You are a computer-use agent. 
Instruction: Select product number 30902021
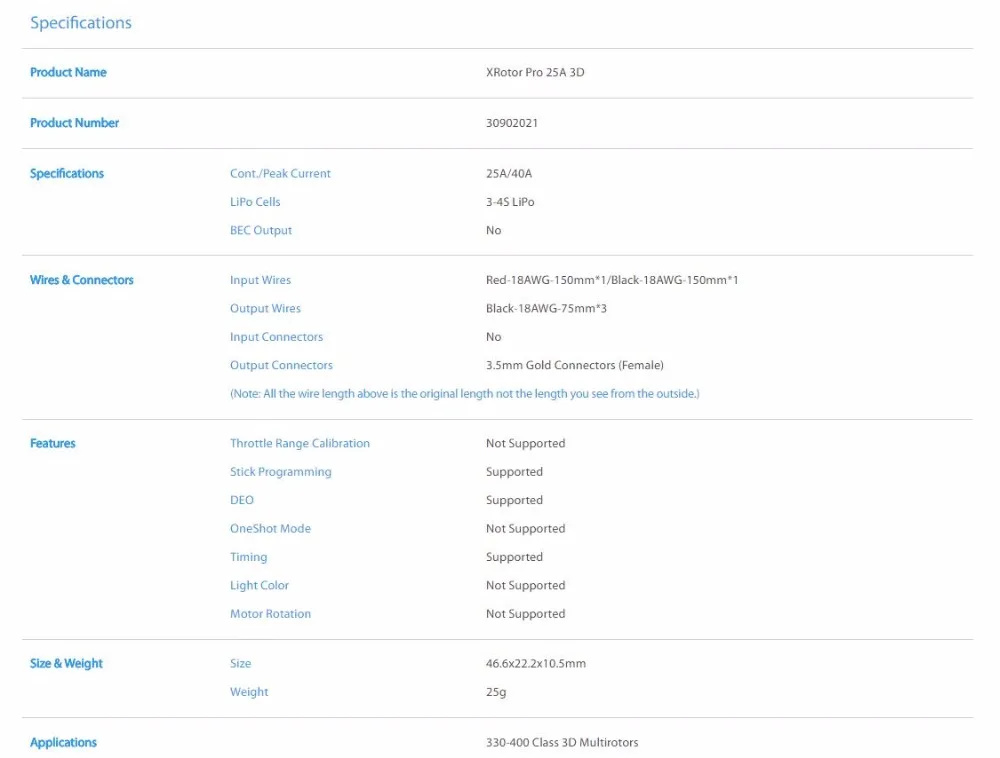tap(511, 123)
